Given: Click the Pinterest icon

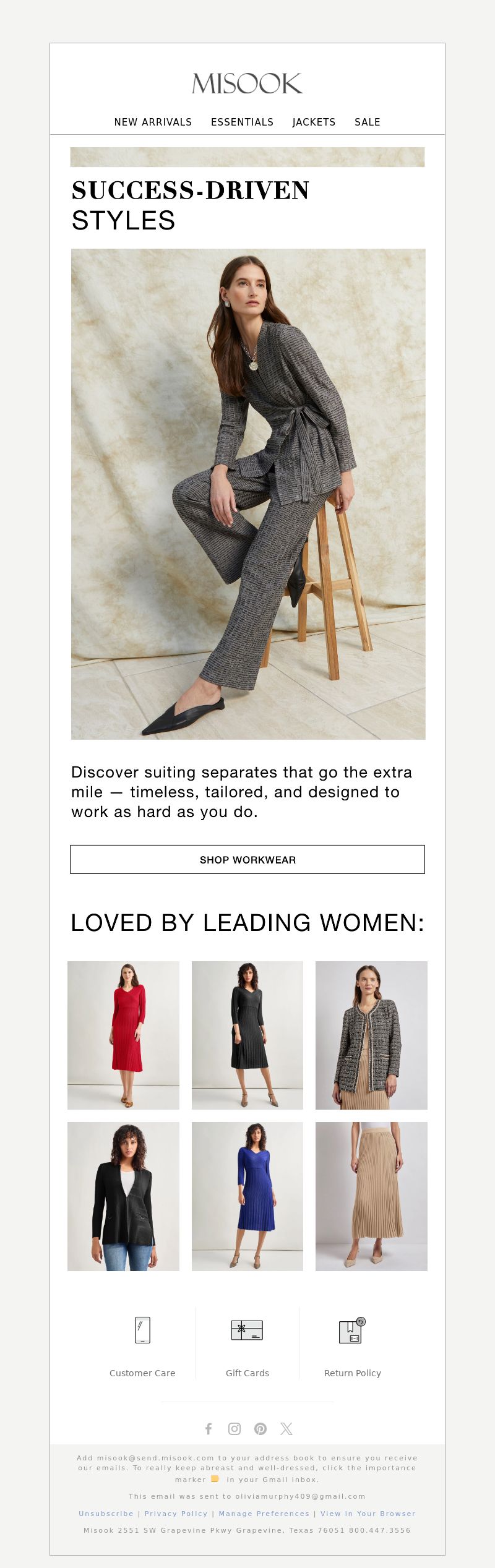Looking at the screenshot, I should point(260,1428).
